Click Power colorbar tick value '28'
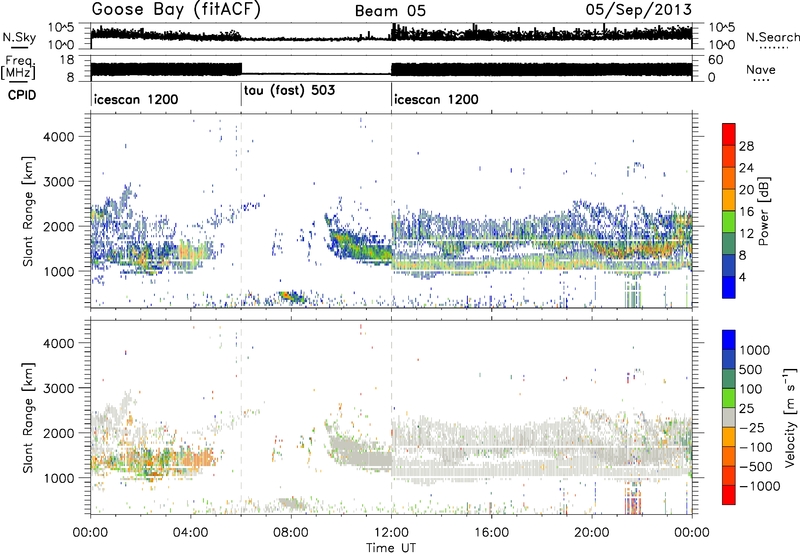Image resolution: width=800 pixels, height=554 pixels. point(746,146)
